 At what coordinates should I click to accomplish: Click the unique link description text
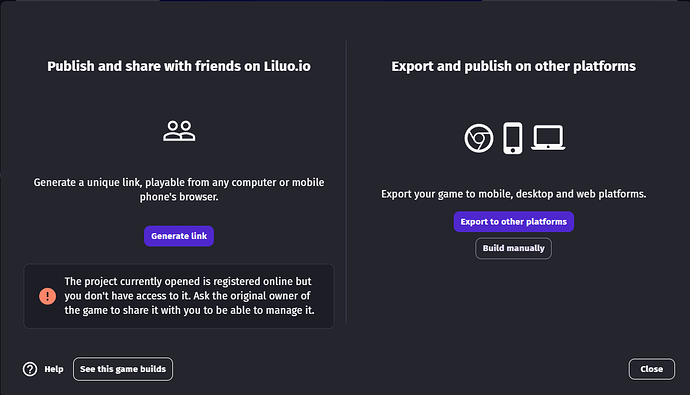click(179, 190)
